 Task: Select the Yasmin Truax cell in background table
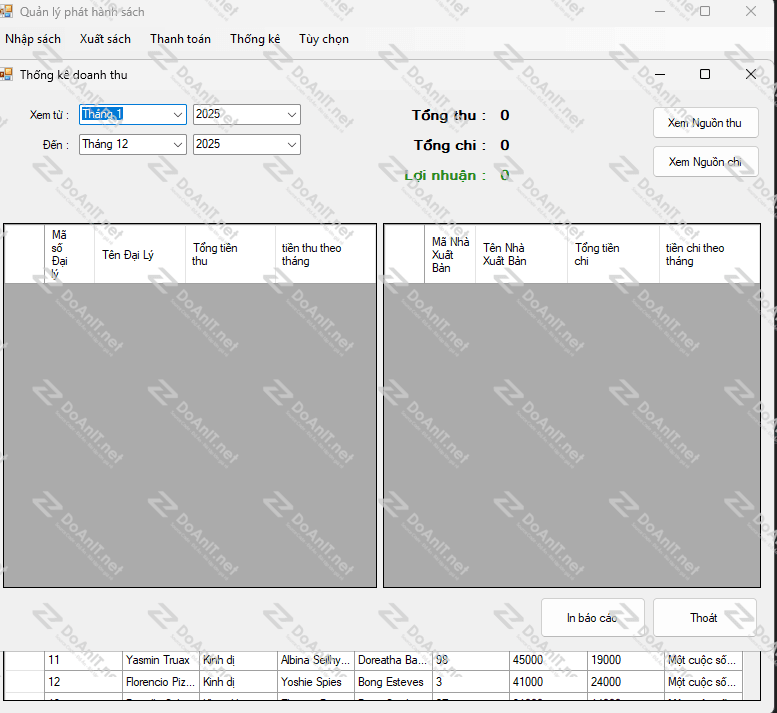pyautogui.click(x=161, y=660)
